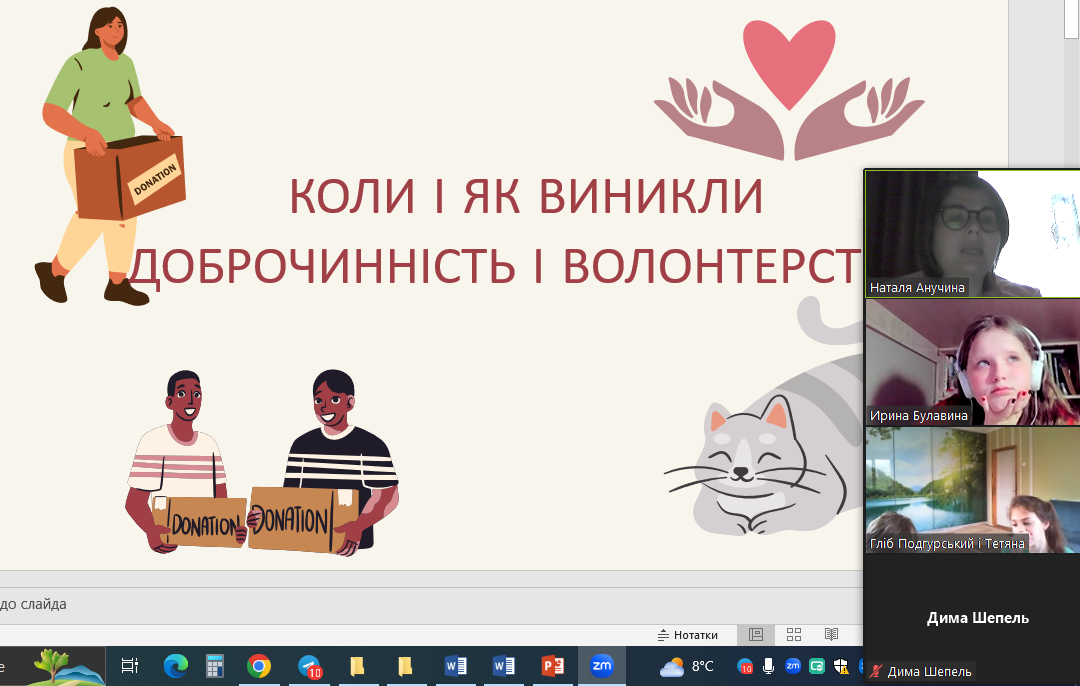This screenshot has width=1080, height=686.
Task: Click the Наталя Анучина name label
Action: pos(917,288)
